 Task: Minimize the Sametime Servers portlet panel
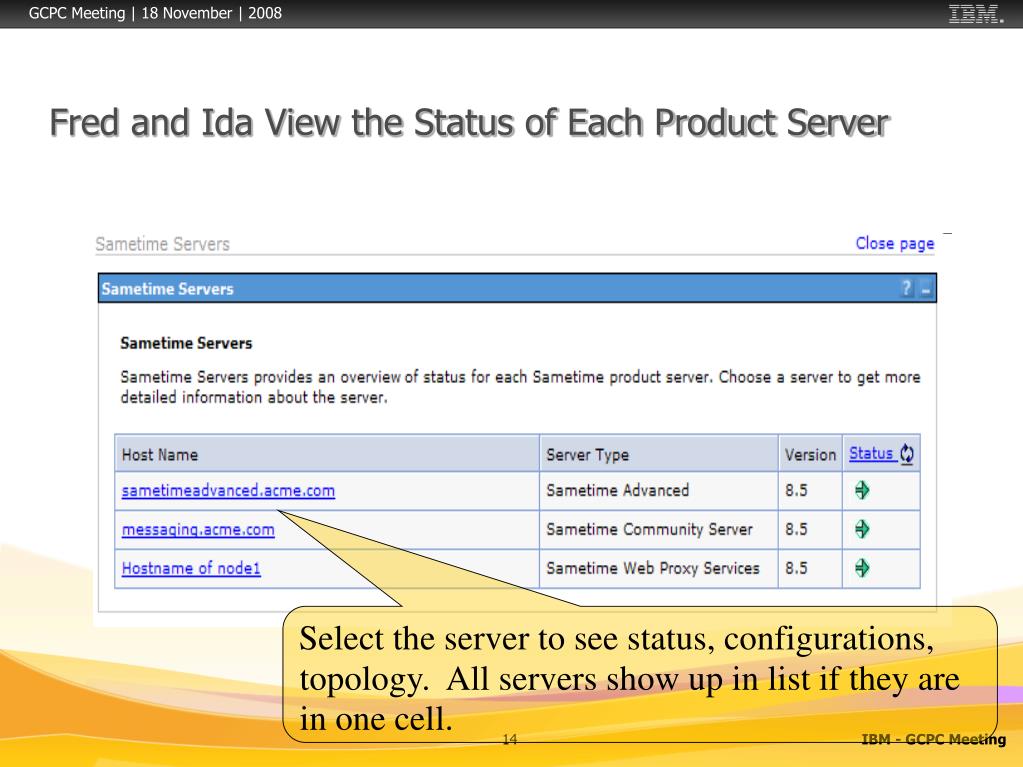point(926,290)
